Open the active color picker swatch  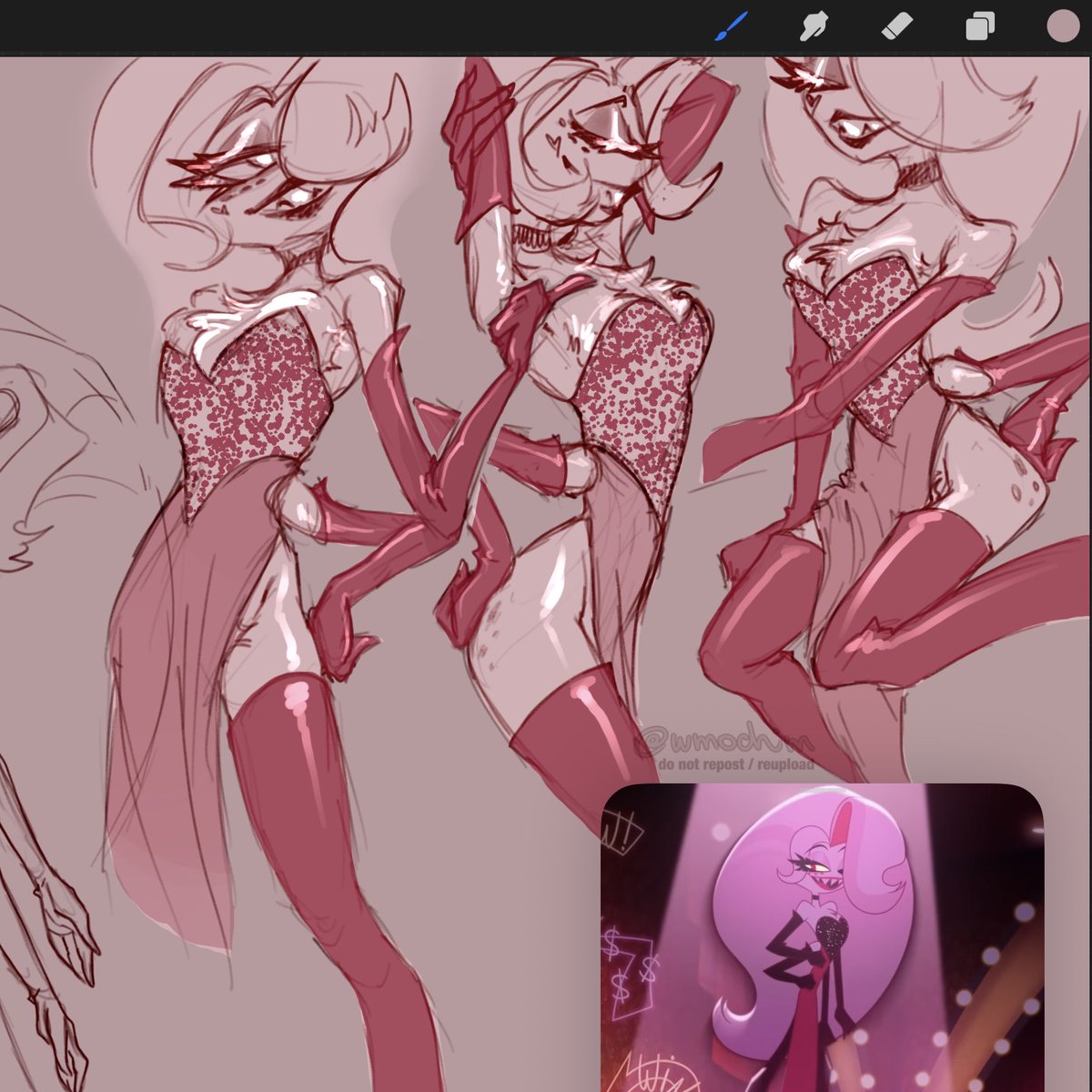tap(1062, 26)
